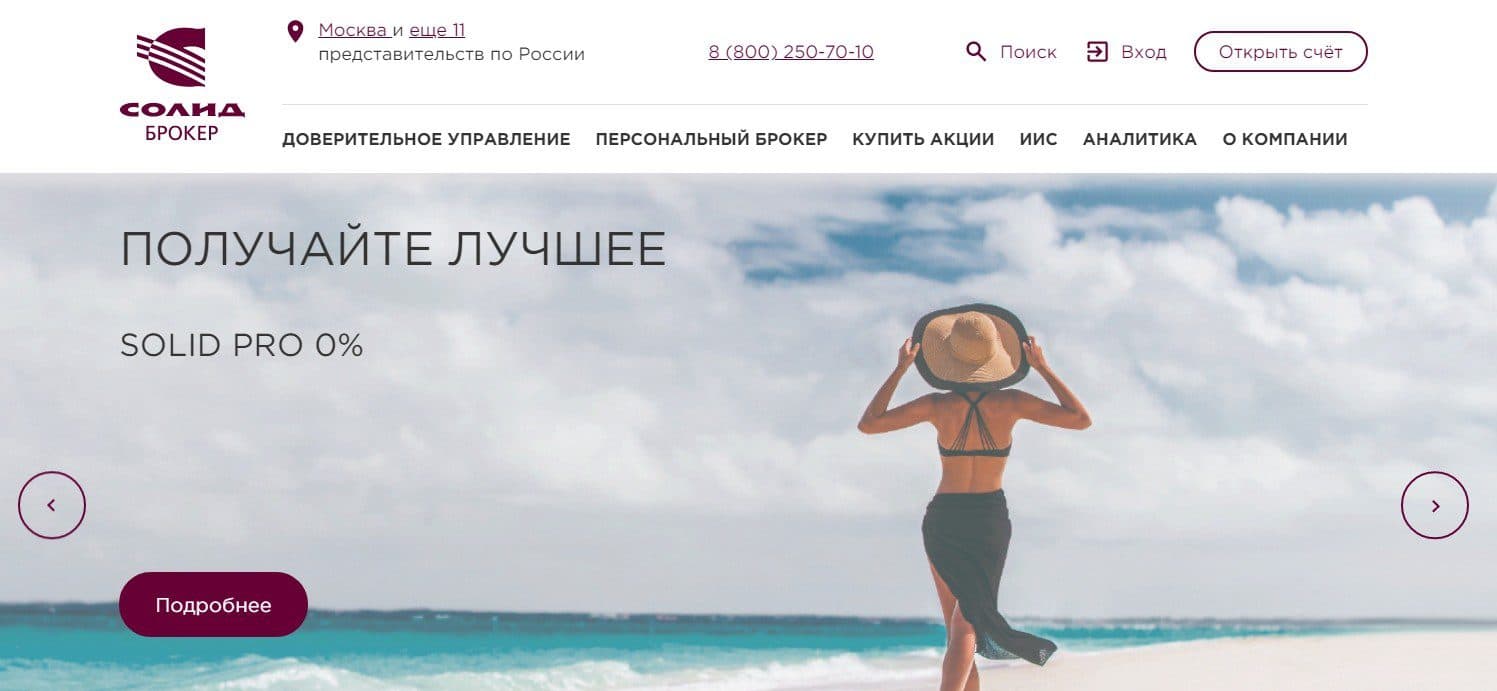The width and height of the screenshot is (1497, 691).
Task: Go to next slide arrow
Action: click(1435, 505)
